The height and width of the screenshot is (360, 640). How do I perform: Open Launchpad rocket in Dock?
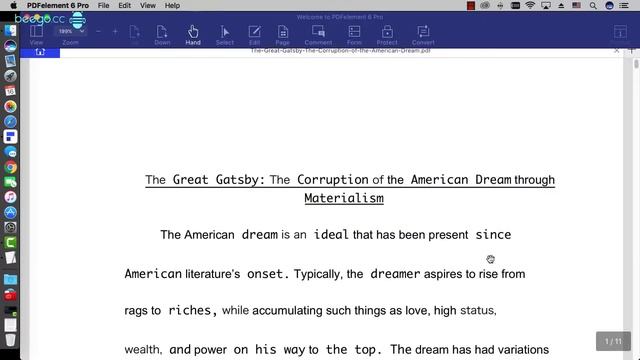point(10,76)
